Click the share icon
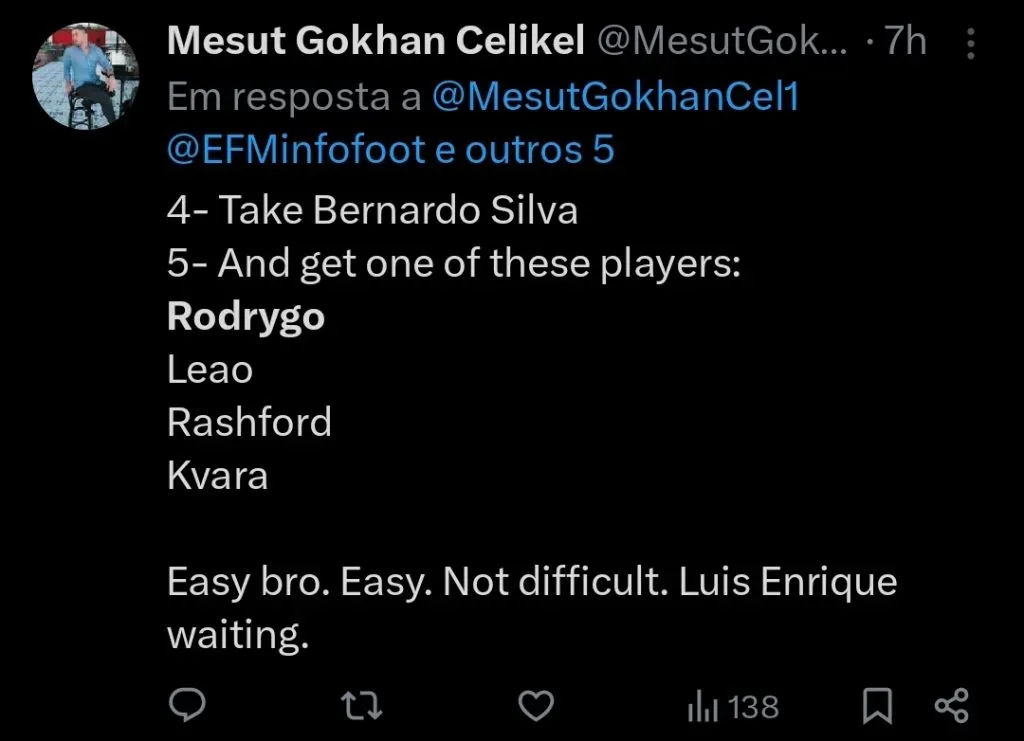This screenshot has height=741, width=1024. click(951, 706)
